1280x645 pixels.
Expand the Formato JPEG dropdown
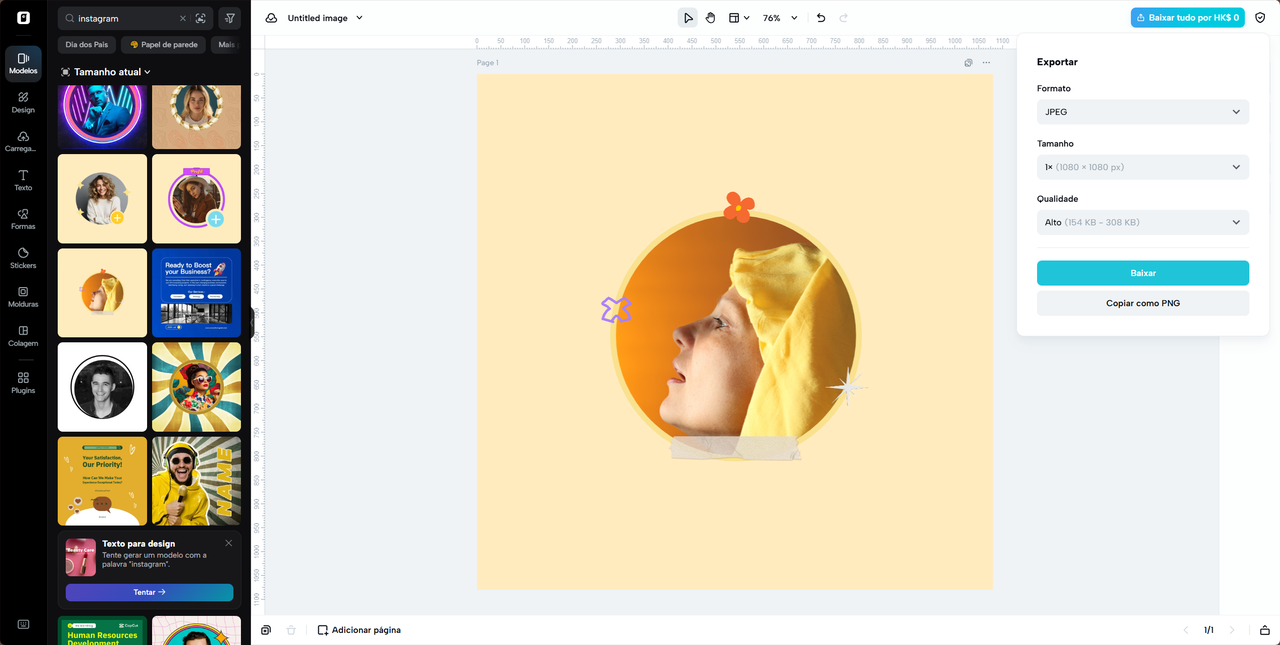pyautogui.click(x=1142, y=112)
